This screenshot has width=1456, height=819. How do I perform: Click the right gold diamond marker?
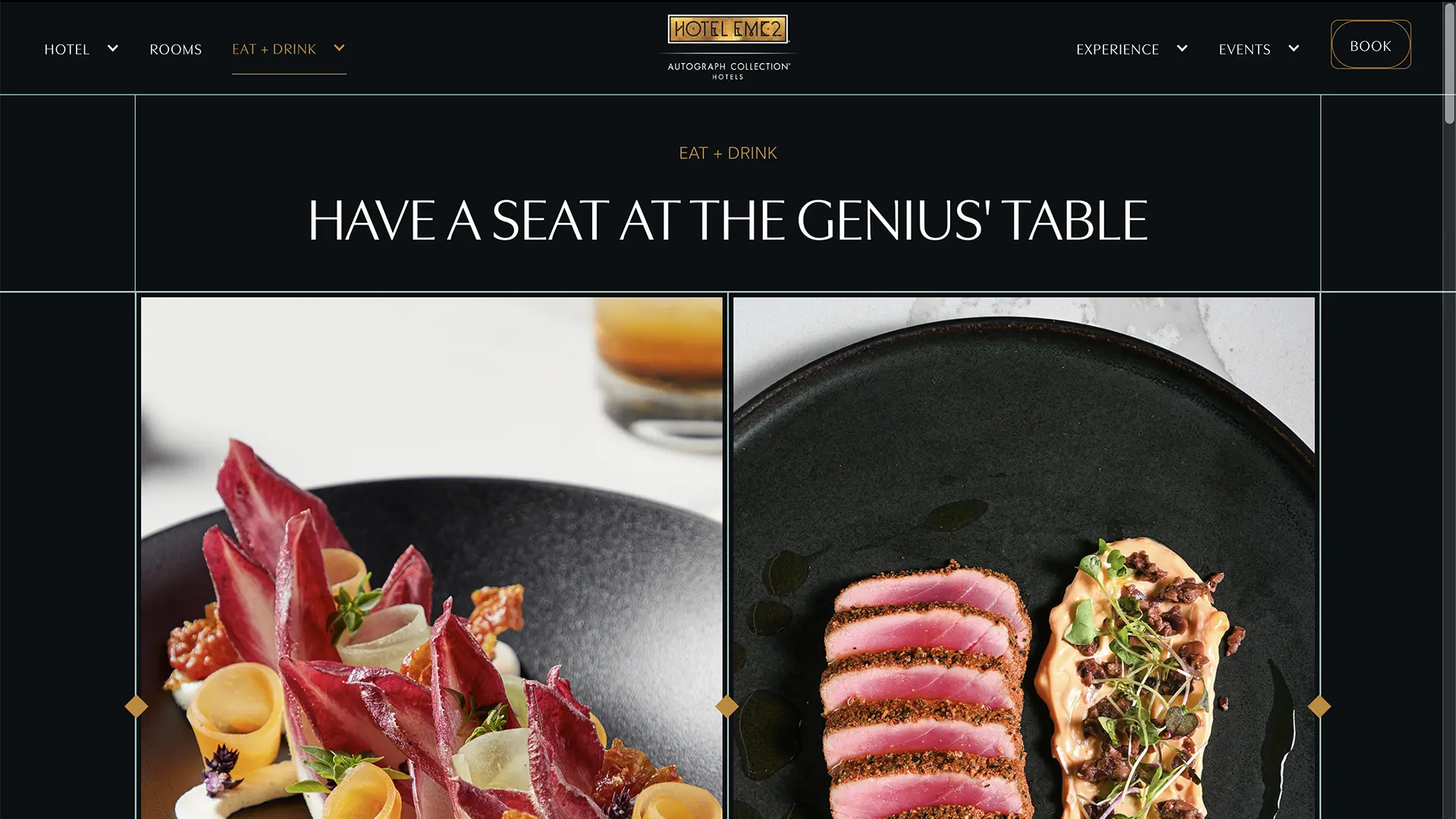point(1319,706)
